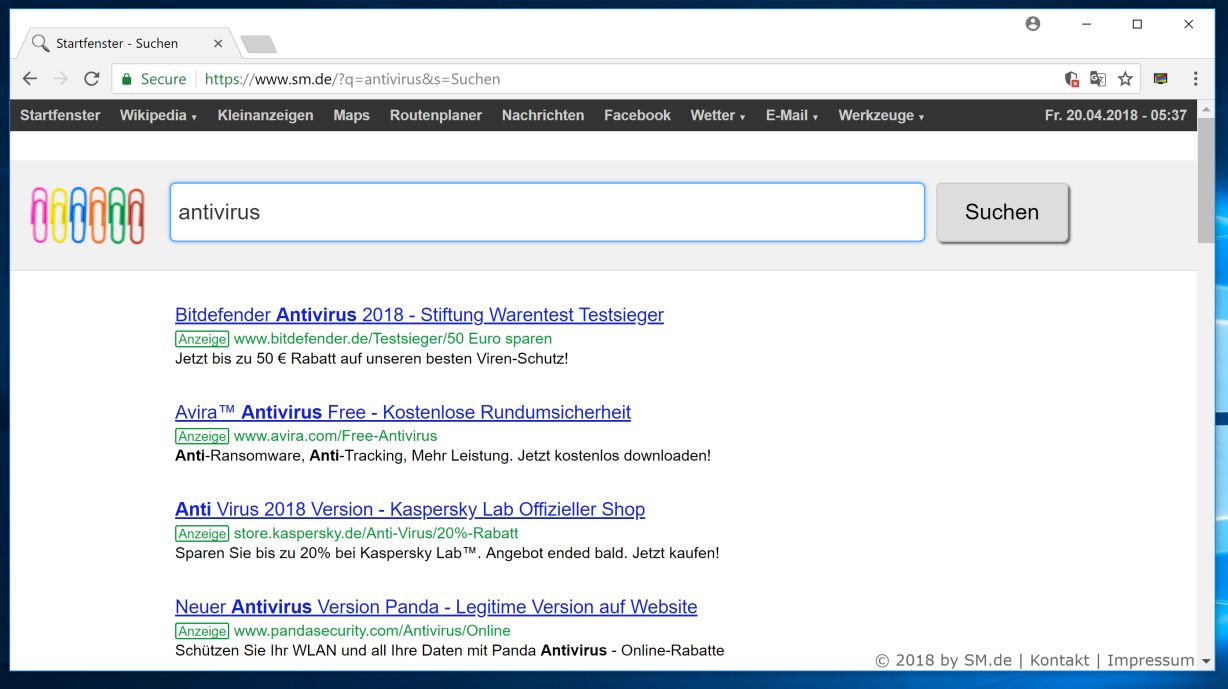
Task: Click the green Secure padlock icon
Action: click(126, 79)
